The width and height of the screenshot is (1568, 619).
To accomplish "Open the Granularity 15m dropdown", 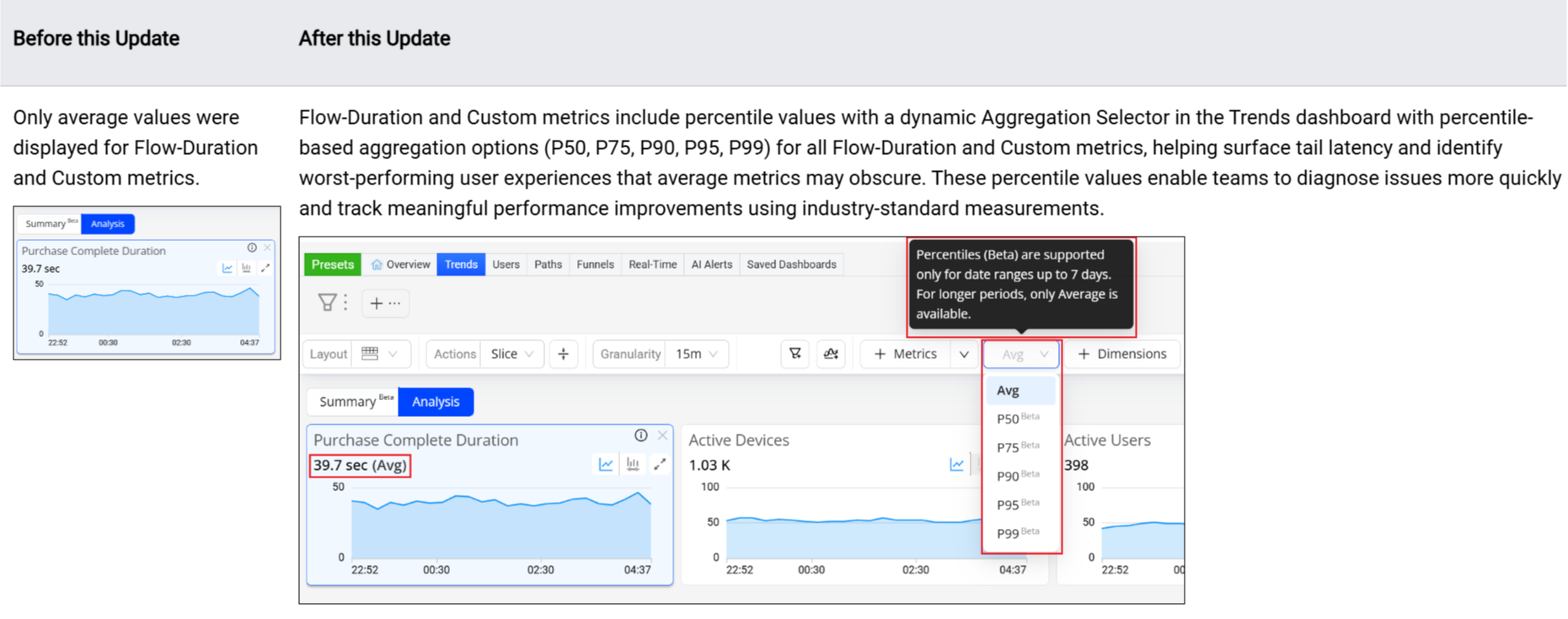I will [697, 354].
